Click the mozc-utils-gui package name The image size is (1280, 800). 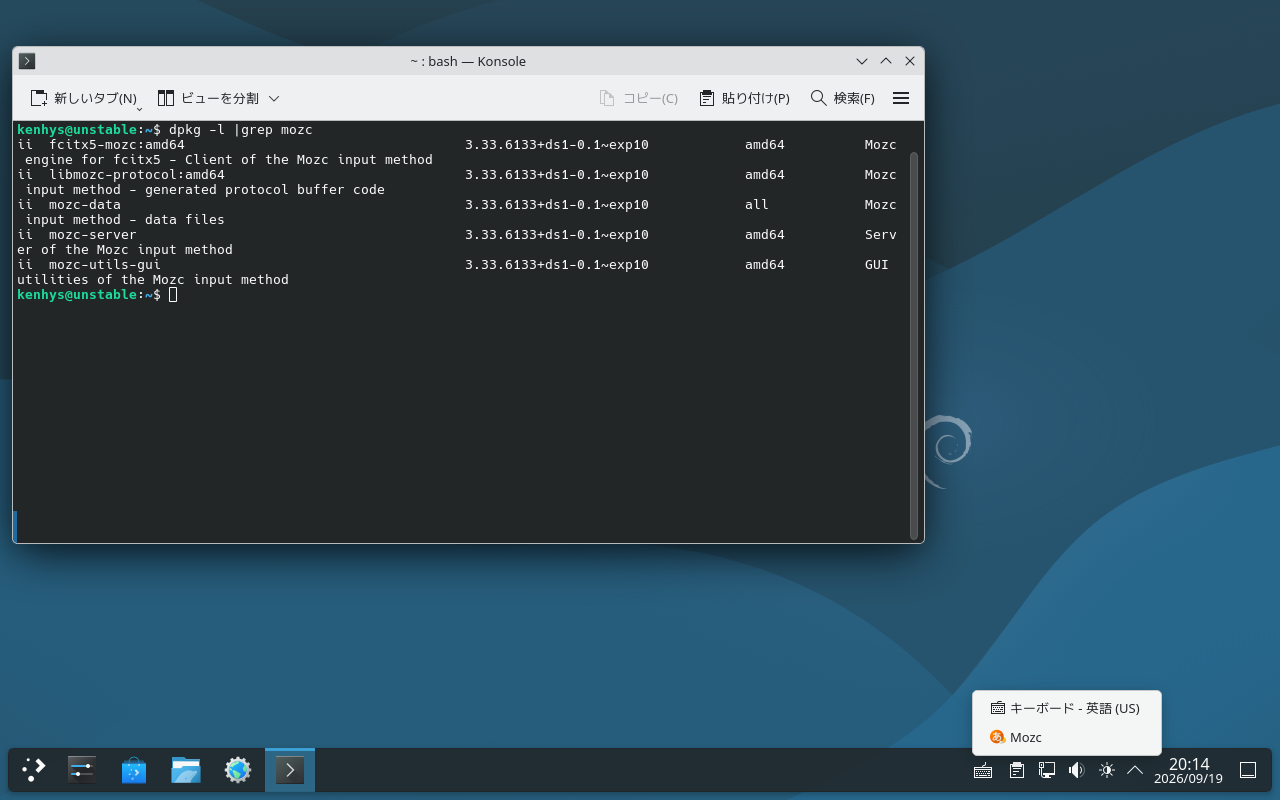[105, 264]
